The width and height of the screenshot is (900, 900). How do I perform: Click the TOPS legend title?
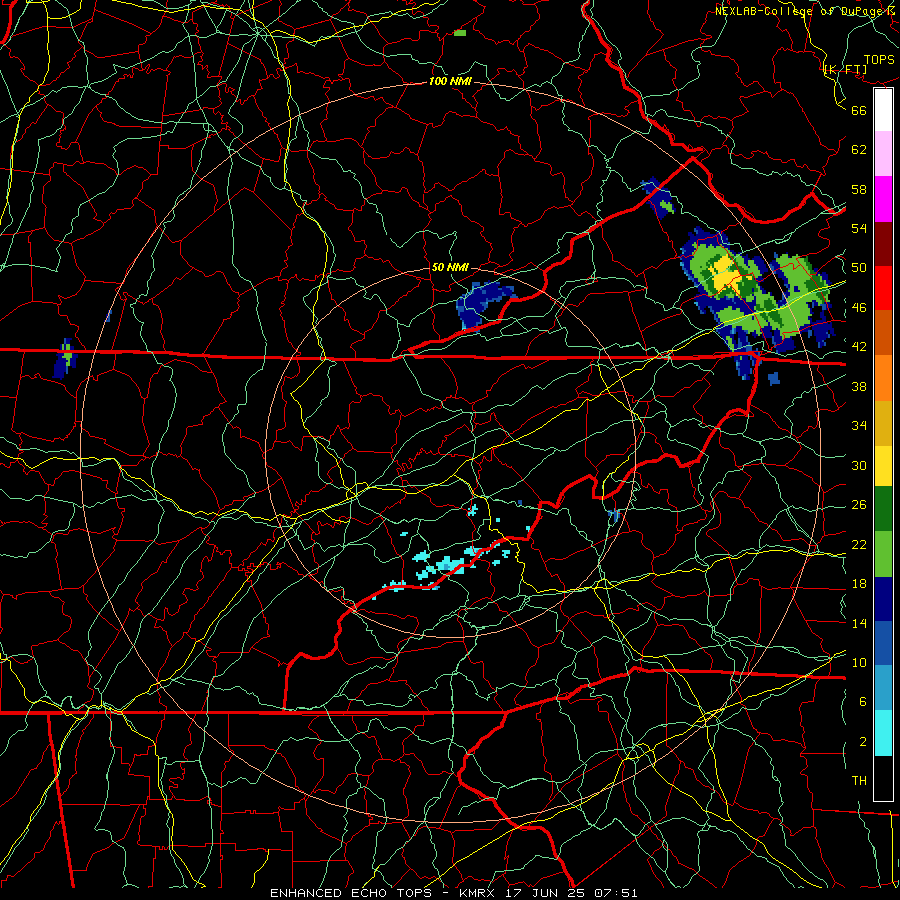[x=879, y=60]
